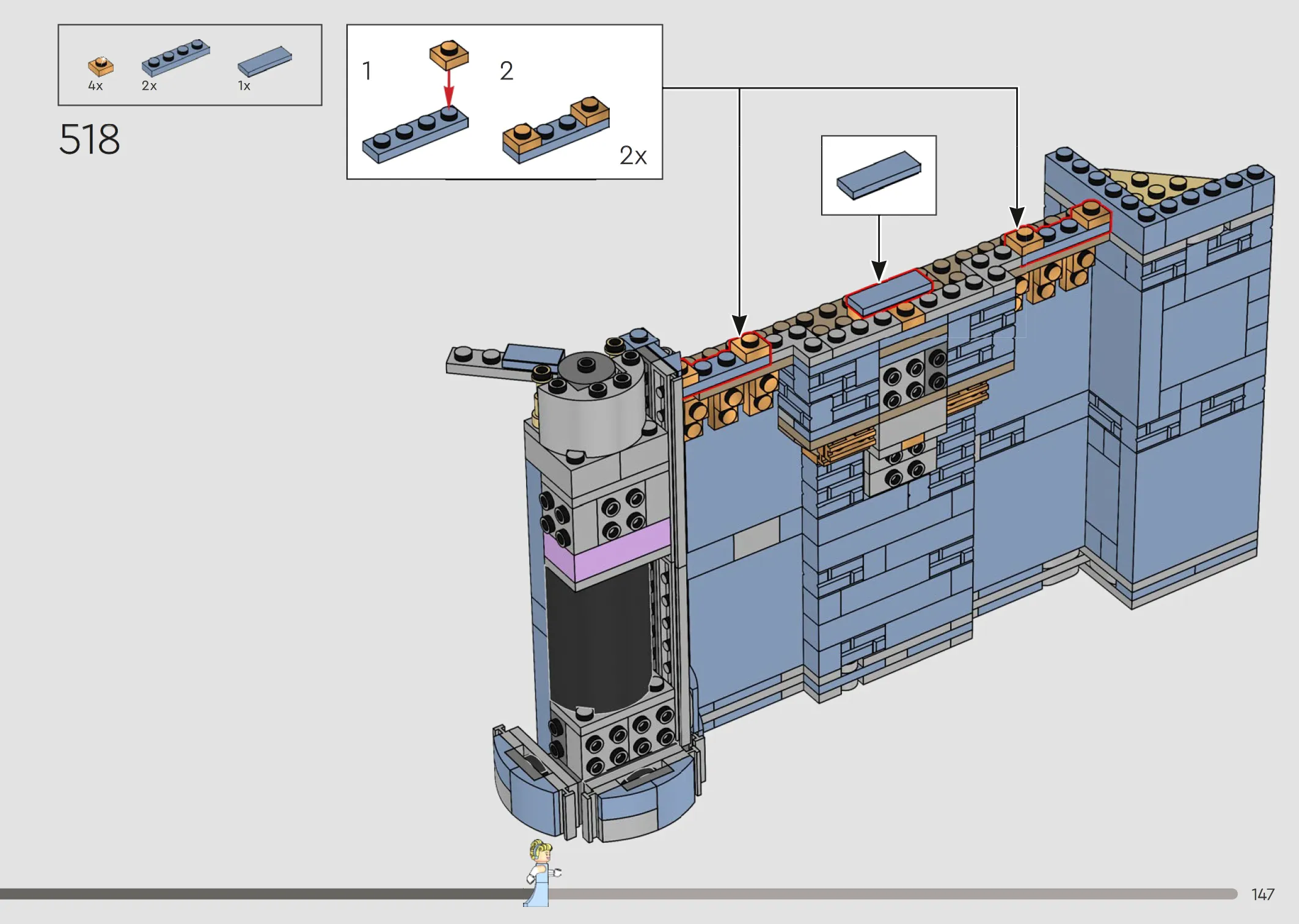This screenshot has width=1299, height=924.
Task: Click sub-step number 2 in the sub-assembly box
Action: pyautogui.click(x=507, y=71)
